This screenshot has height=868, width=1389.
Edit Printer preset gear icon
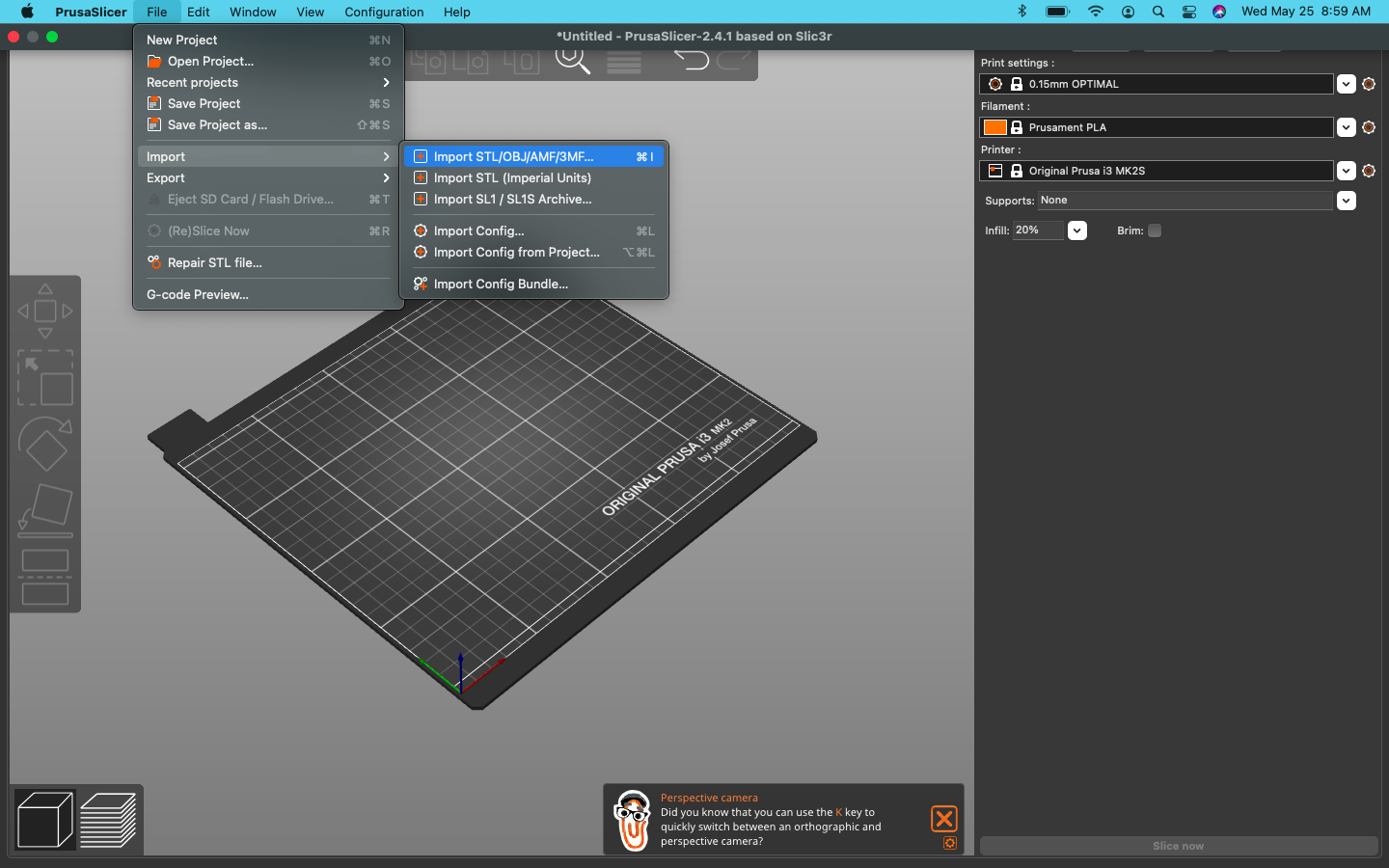coord(1369,171)
